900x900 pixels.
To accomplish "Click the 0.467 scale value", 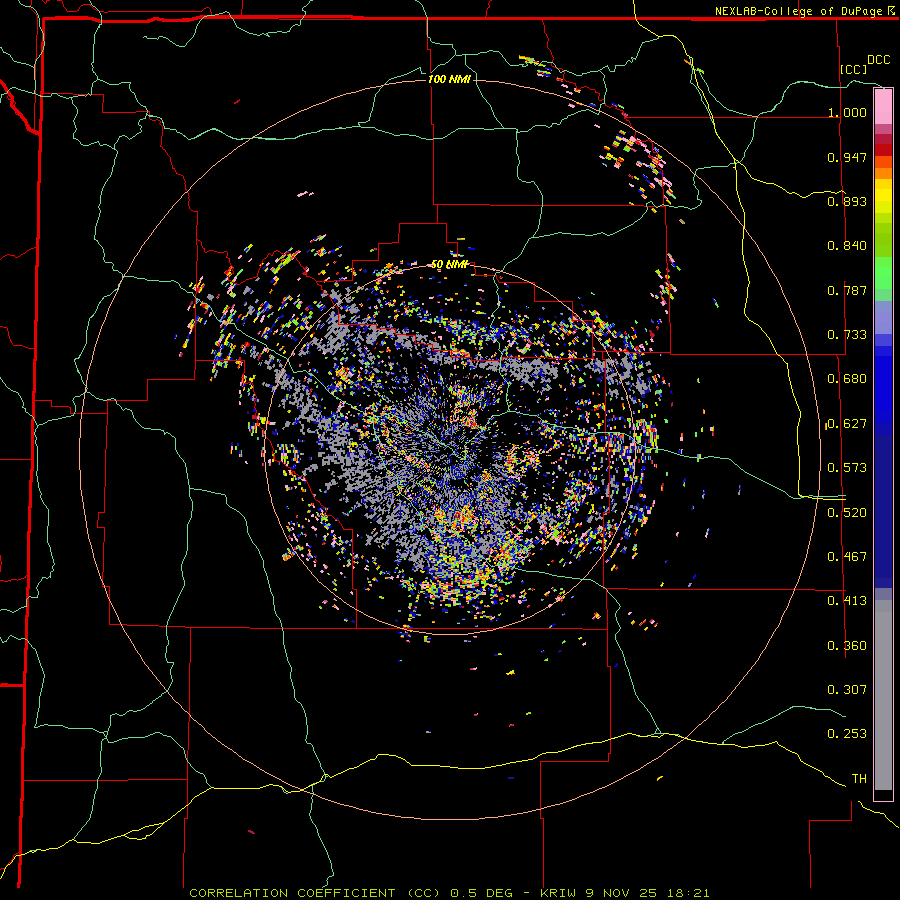I will (847, 557).
